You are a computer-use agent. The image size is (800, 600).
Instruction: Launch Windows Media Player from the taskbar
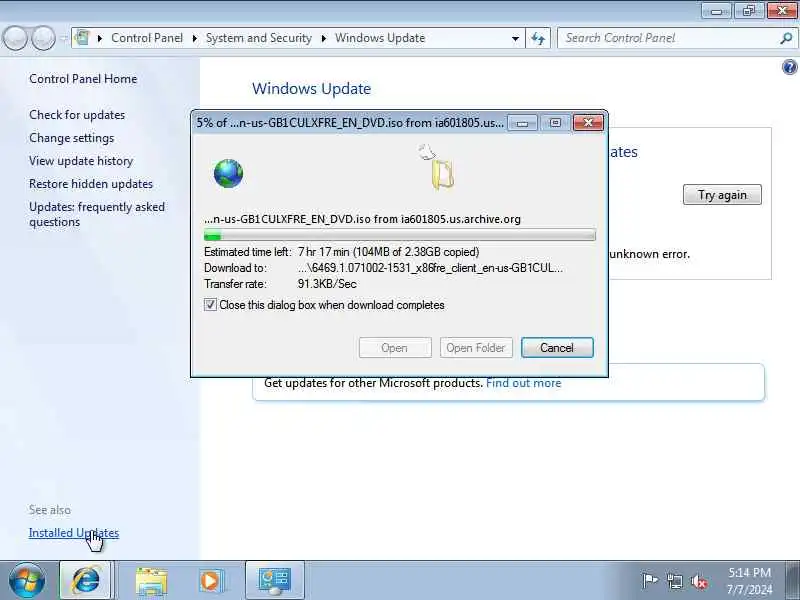click(210, 581)
